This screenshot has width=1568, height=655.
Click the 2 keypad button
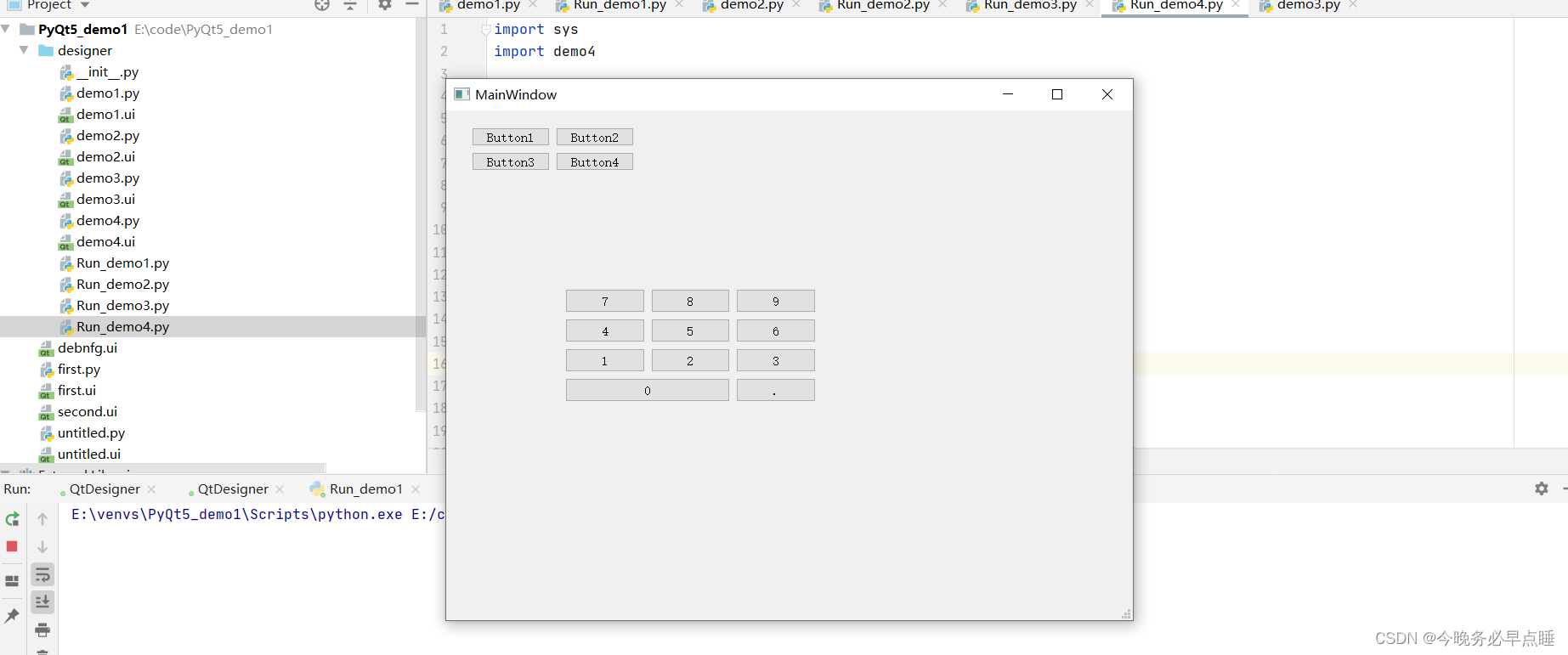click(690, 361)
